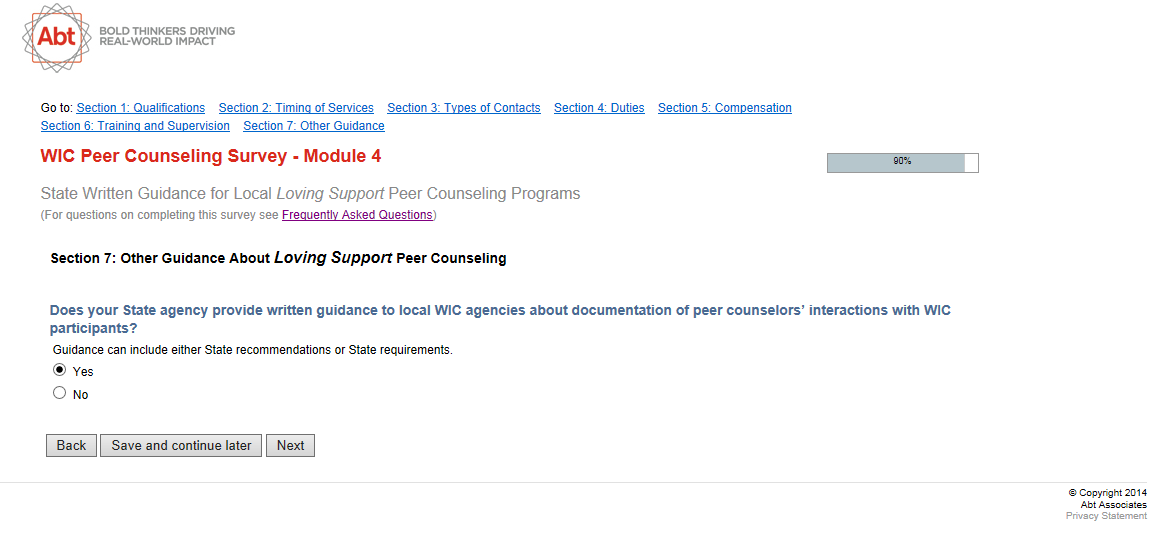Screen dimensions: 1152x546
Task: Open Section 3: Types of Contacts
Action: tap(463, 108)
